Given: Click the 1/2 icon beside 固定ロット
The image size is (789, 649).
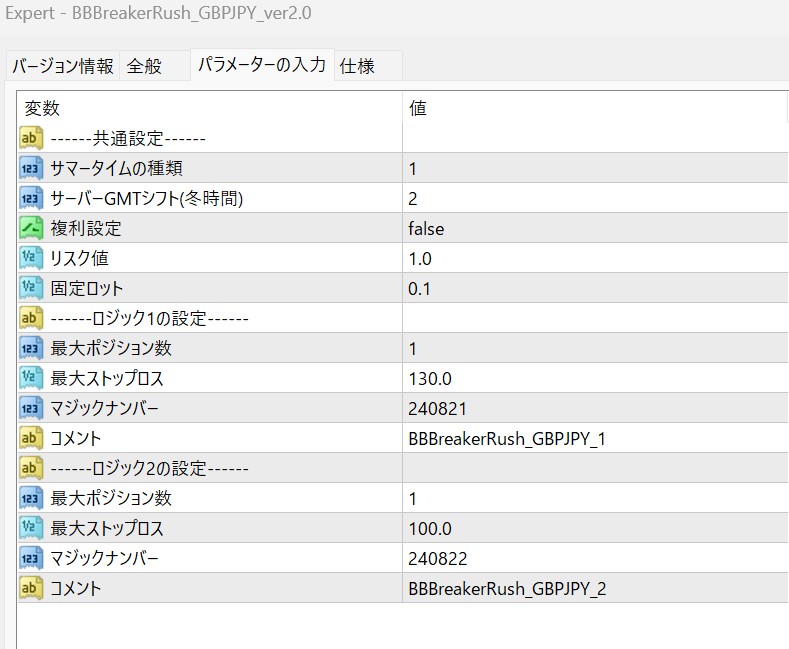Looking at the screenshot, I should 31,288.
